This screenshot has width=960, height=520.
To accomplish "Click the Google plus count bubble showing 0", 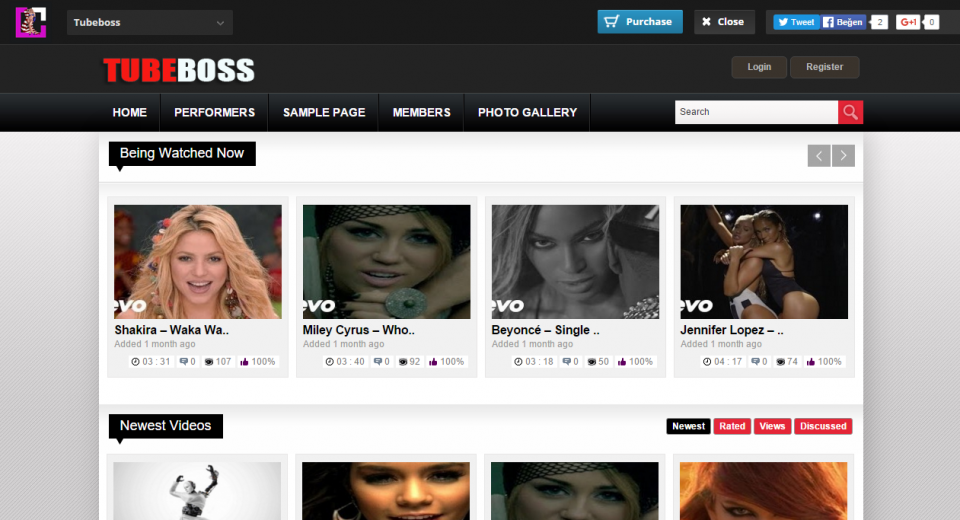I will [x=931, y=22].
